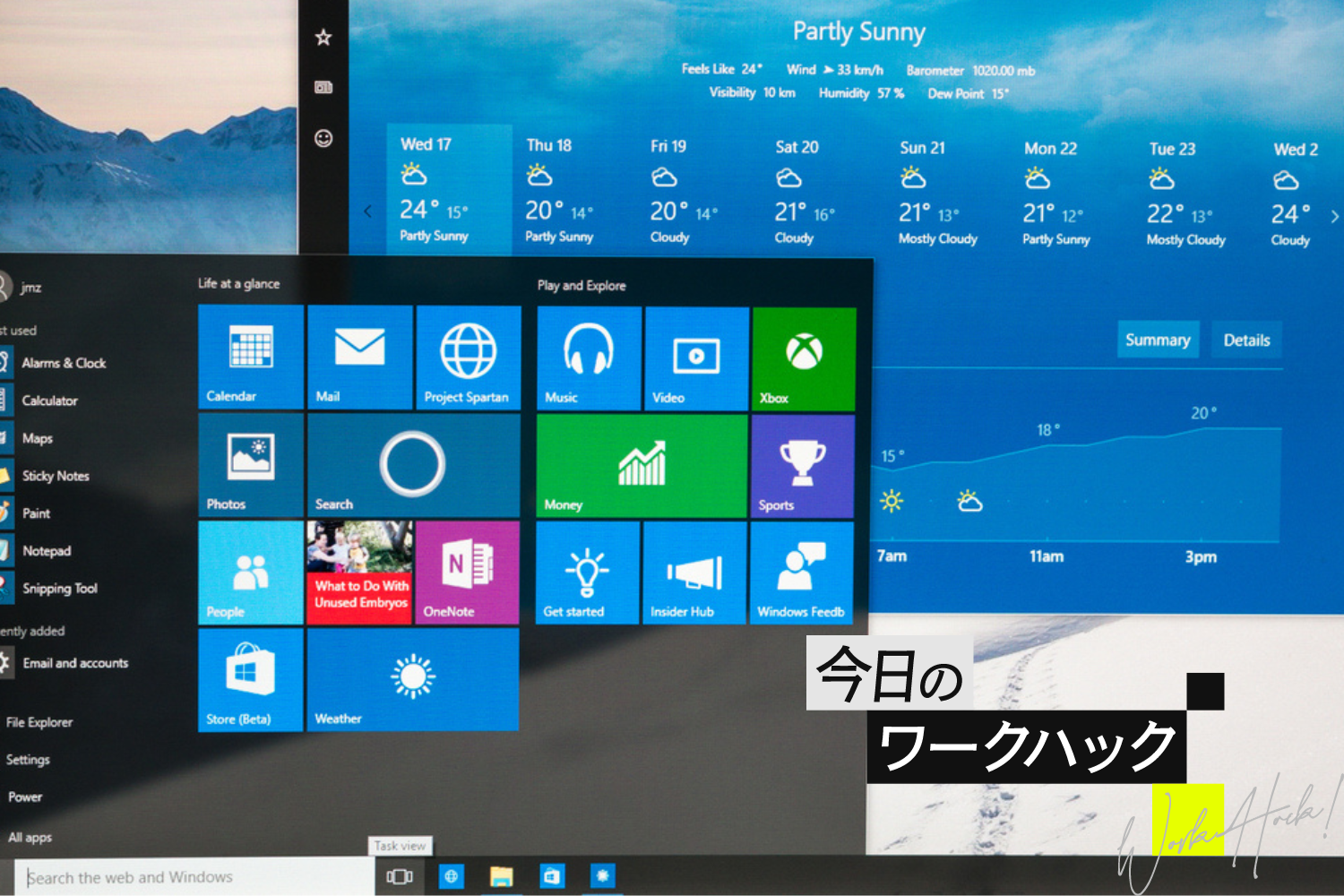
Task: Open the Money tile
Action: 642,466
